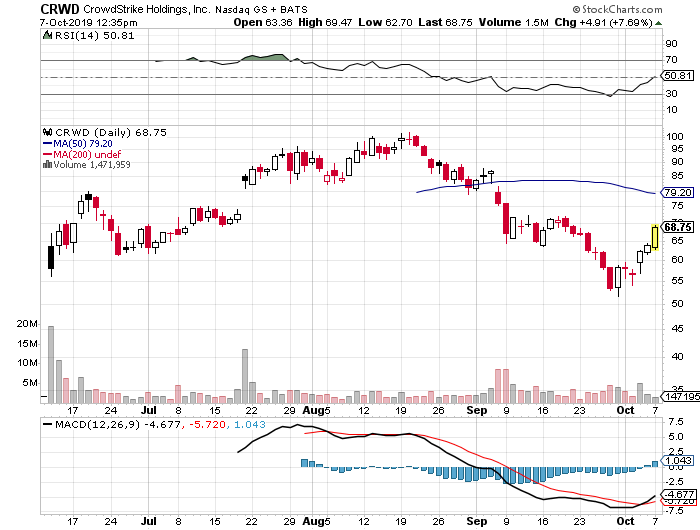Click the yellow-highlighted latest candlestick
700x530 pixels.
click(x=655, y=237)
